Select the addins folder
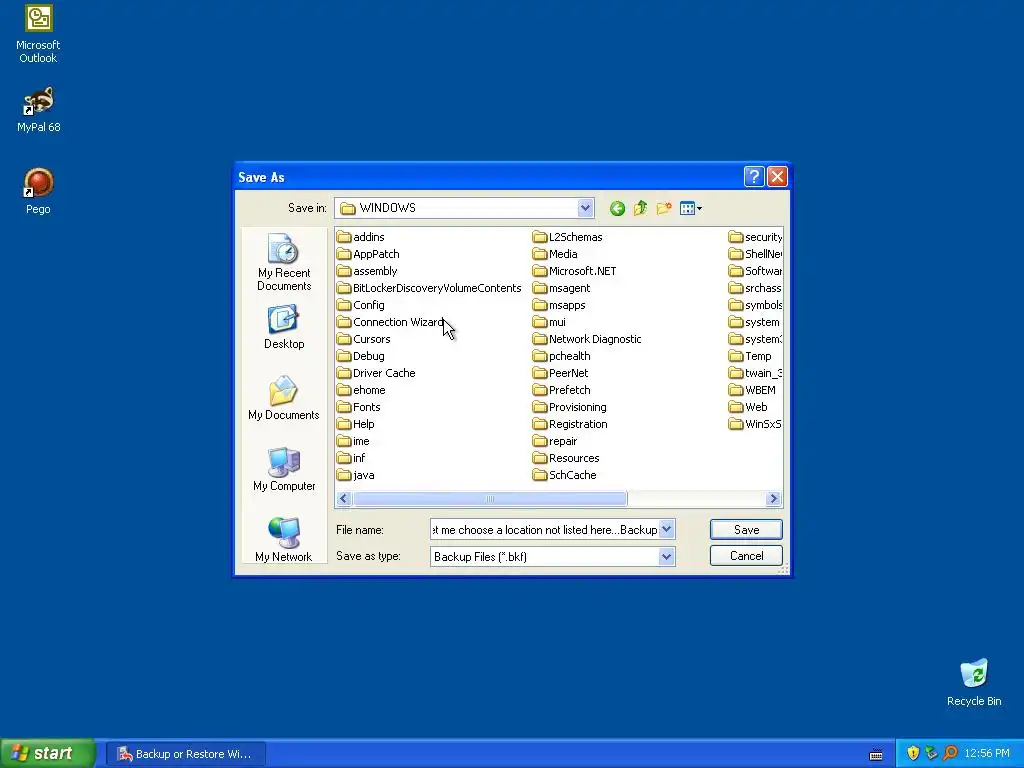Screen dimensions: 1024x768 click(360, 237)
